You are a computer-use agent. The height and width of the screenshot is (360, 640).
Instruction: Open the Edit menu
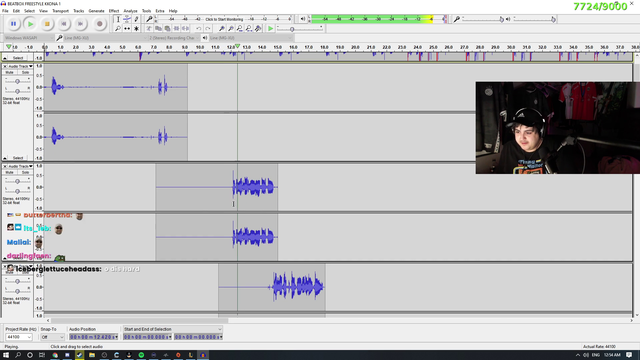(x=16, y=11)
